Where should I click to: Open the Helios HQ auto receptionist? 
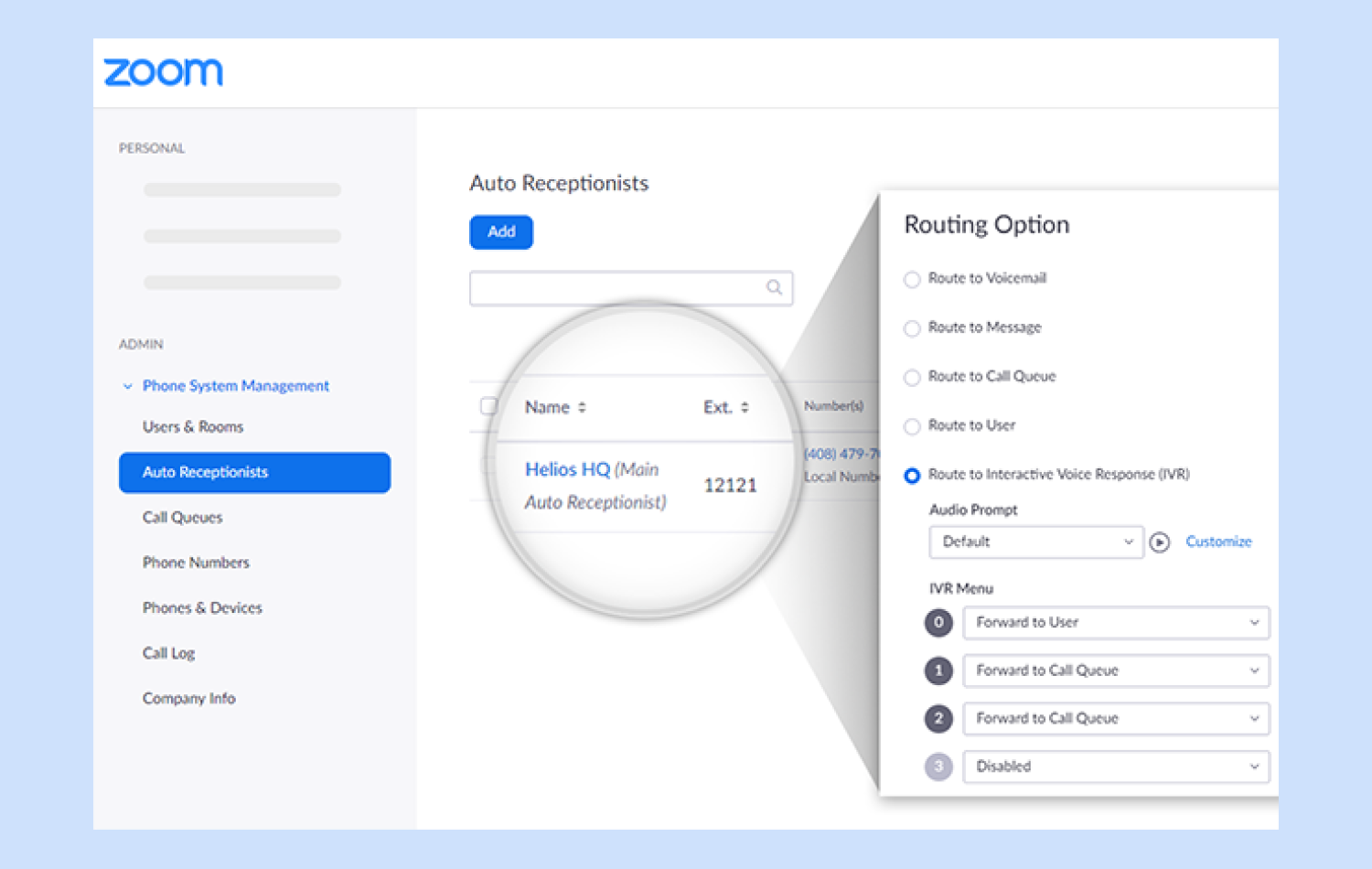(567, 469)
